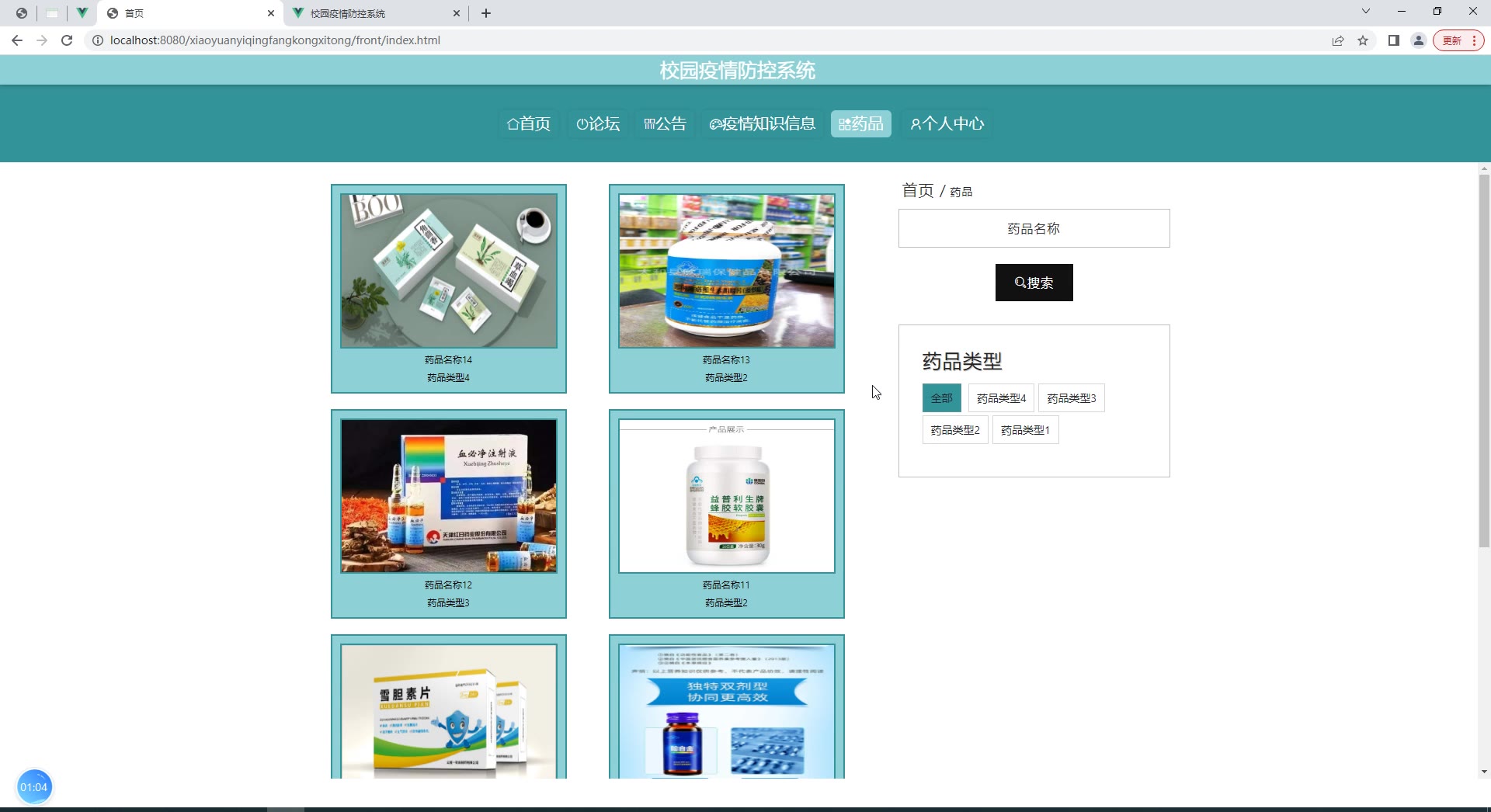Click 药品 in the breadcrumb

[961, 192]
